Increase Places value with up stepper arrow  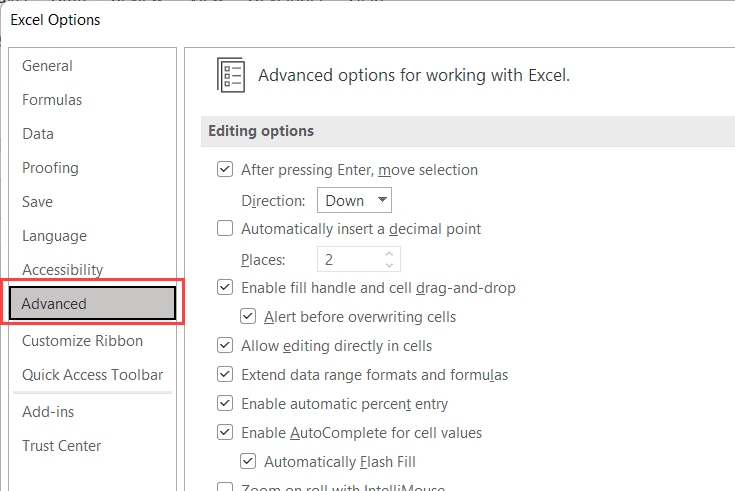pyautogui.click(x=390, y=254)
